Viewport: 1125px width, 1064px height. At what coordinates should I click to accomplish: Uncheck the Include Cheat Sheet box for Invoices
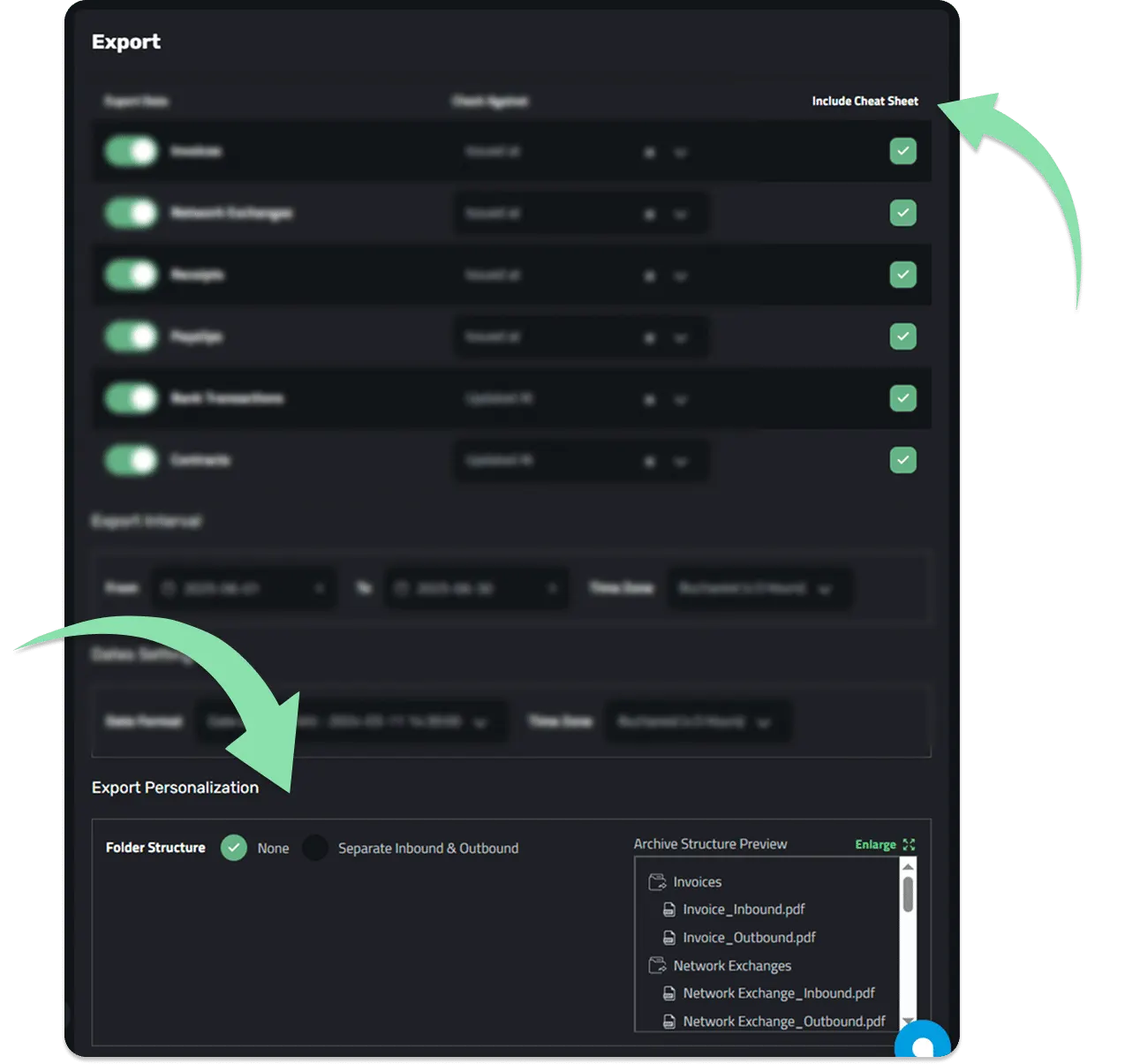click(x=902, y=151)
